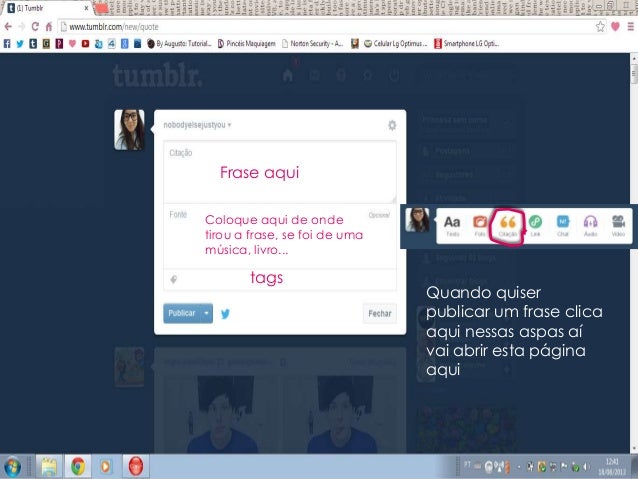Open the pink heart bookmark

pos(72,44)
